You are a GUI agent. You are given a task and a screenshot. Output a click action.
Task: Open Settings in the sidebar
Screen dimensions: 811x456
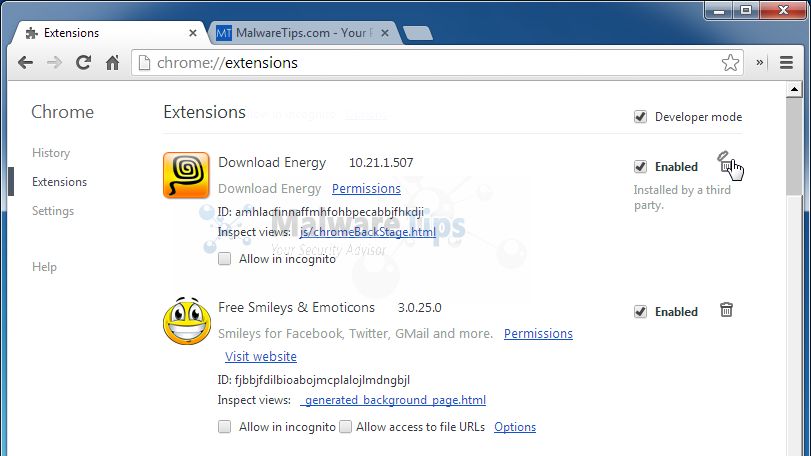(53, 211)
